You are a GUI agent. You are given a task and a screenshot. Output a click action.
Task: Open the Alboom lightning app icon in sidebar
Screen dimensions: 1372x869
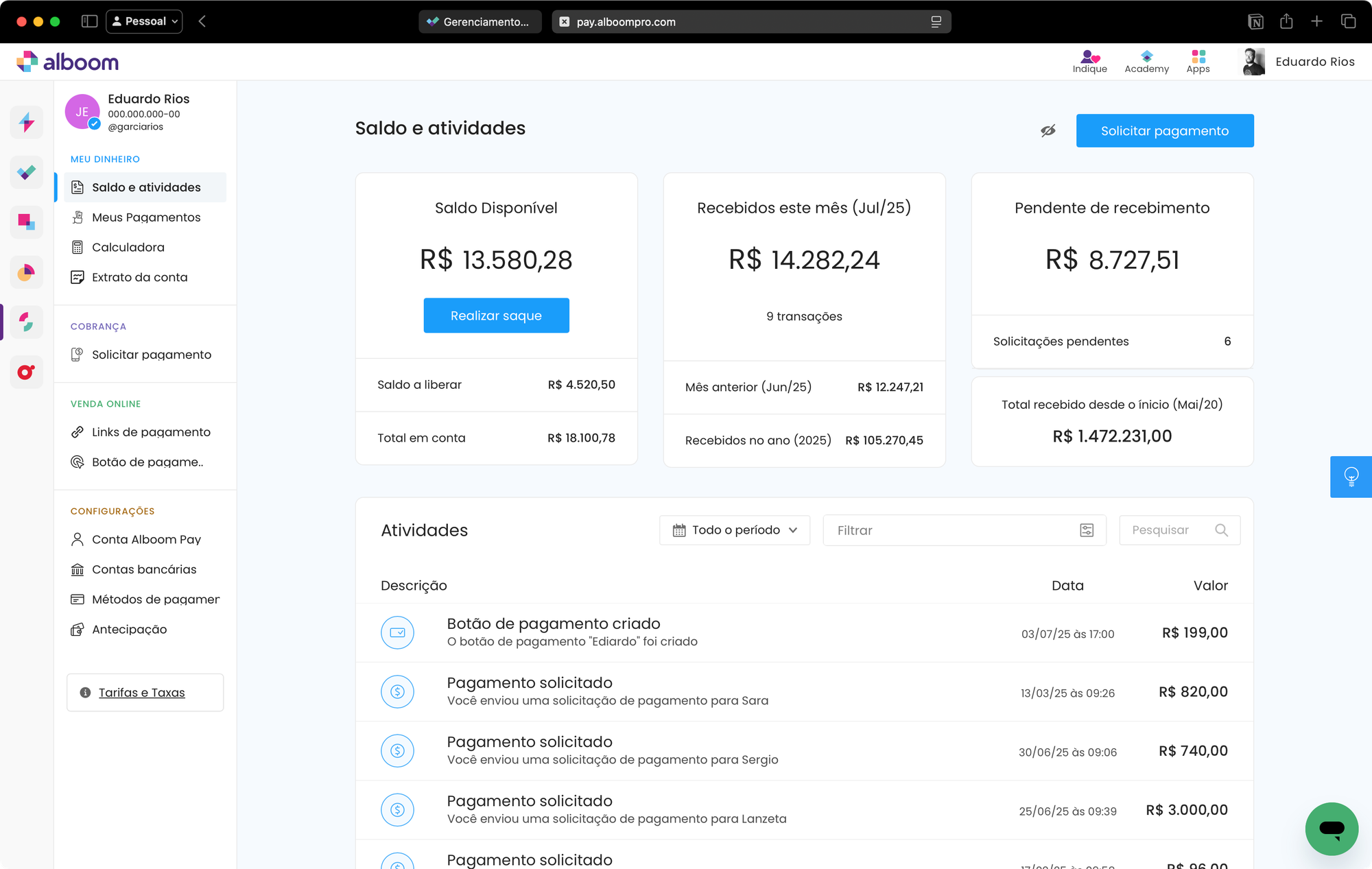coord(26,122)
